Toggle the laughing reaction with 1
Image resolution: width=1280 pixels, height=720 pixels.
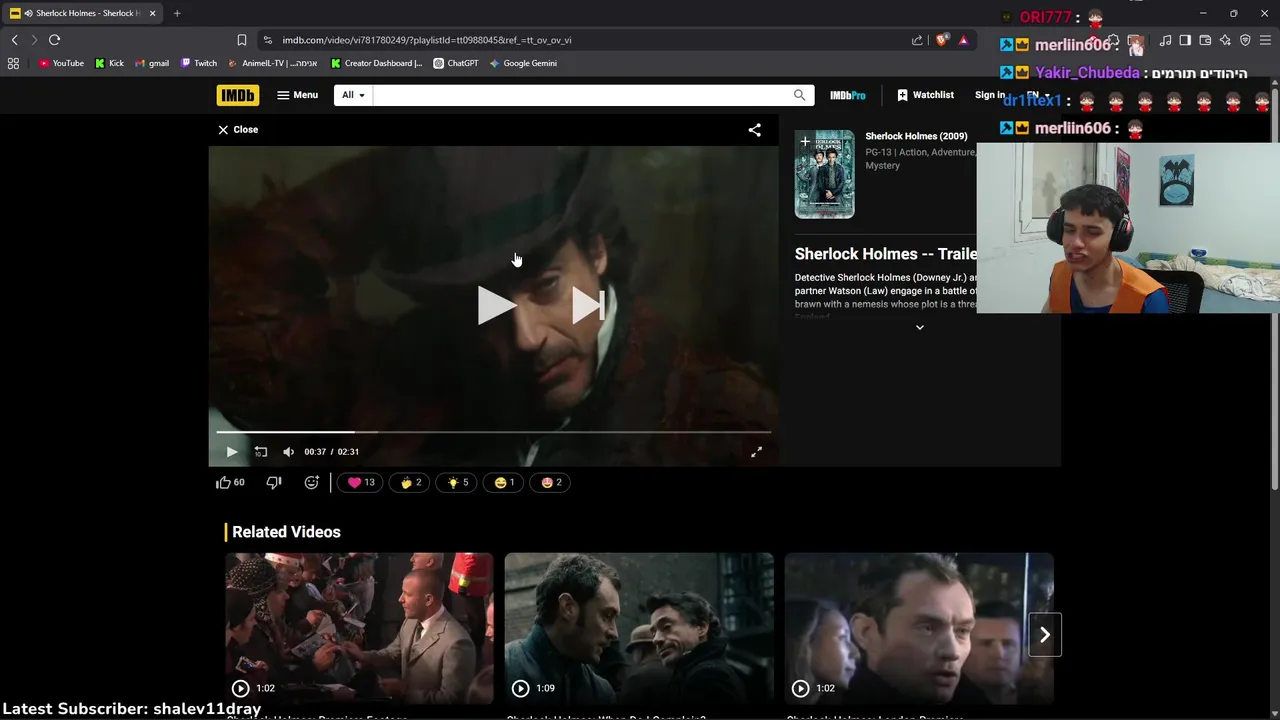[x=504, y=482]
